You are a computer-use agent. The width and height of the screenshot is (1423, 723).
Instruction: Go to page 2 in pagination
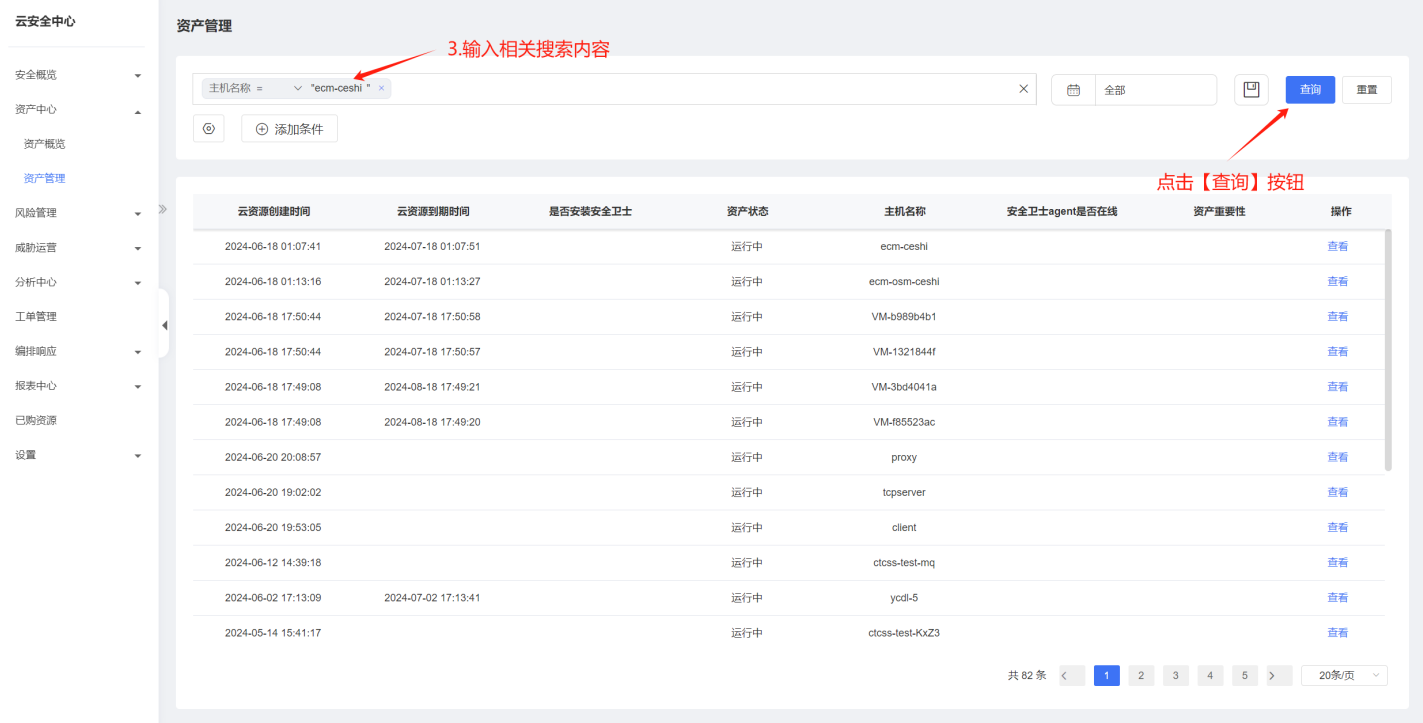pos(1141,676)
